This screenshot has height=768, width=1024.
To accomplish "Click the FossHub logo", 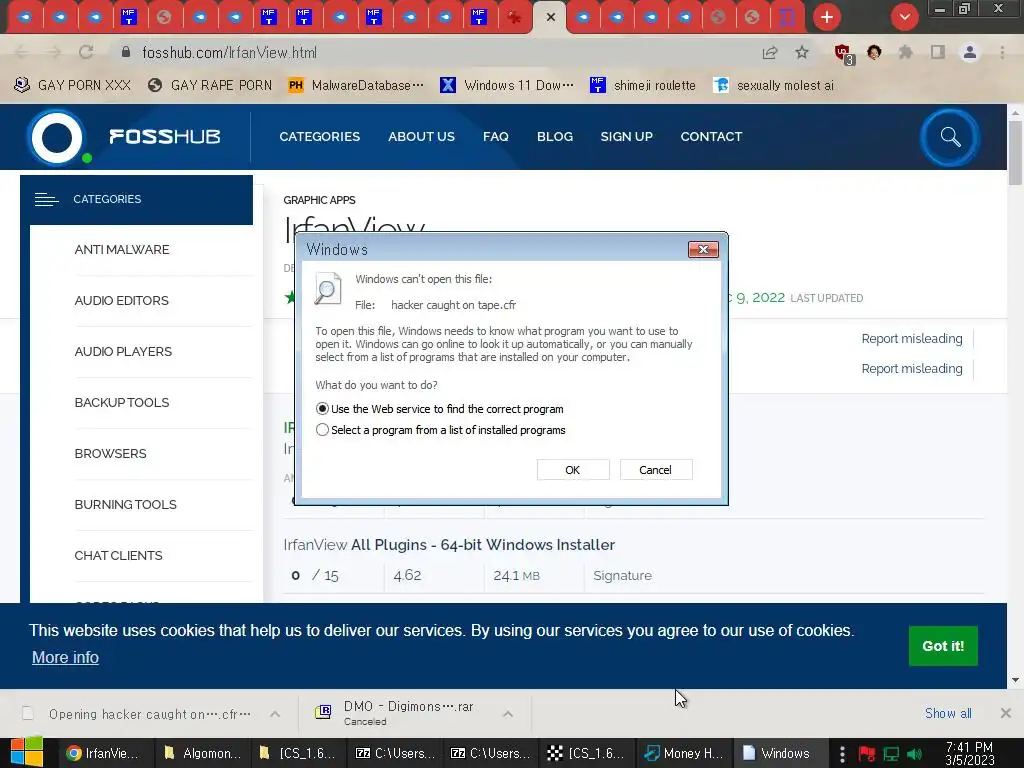I will tap(124, 137).
